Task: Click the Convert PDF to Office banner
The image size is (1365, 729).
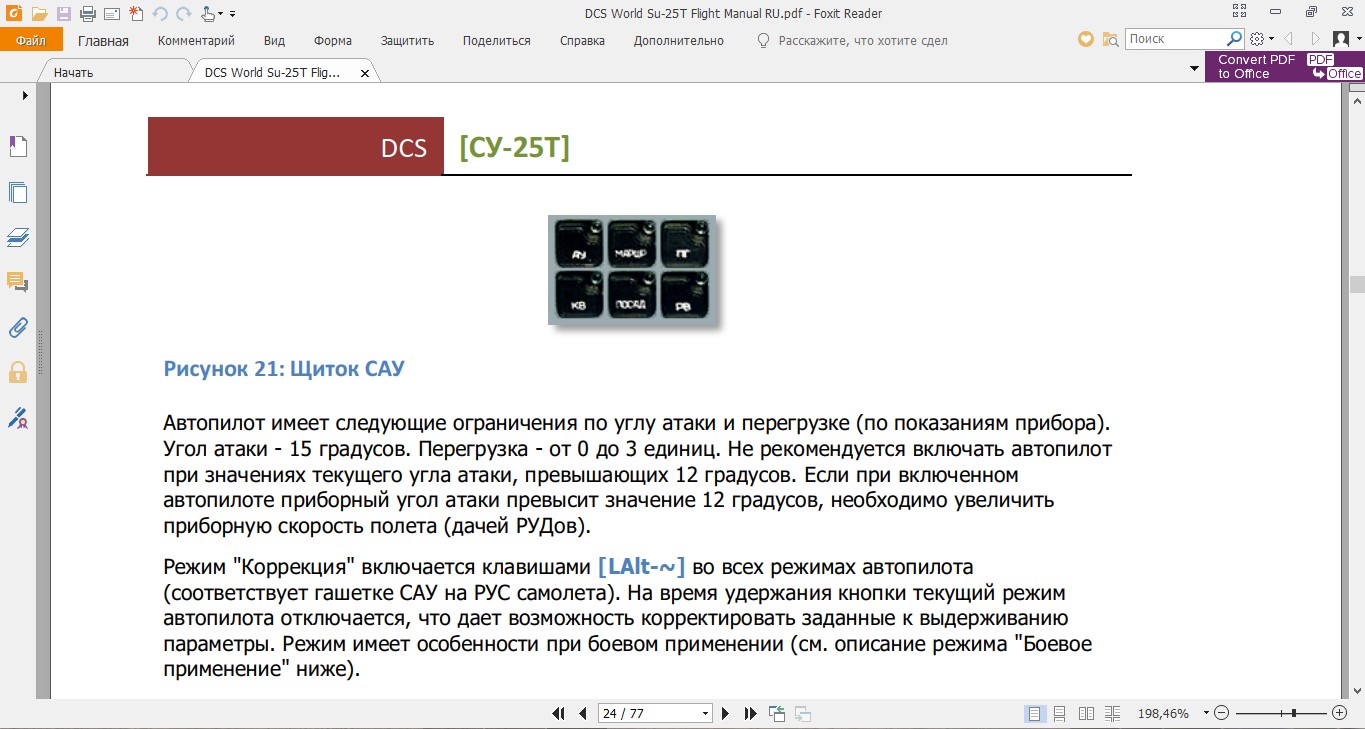Action: coord(1285,67)
